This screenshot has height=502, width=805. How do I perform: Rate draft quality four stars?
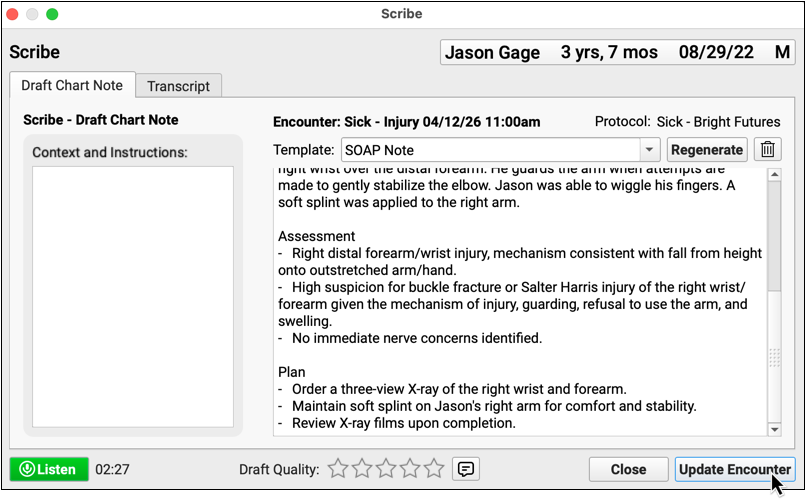[410, 469]
